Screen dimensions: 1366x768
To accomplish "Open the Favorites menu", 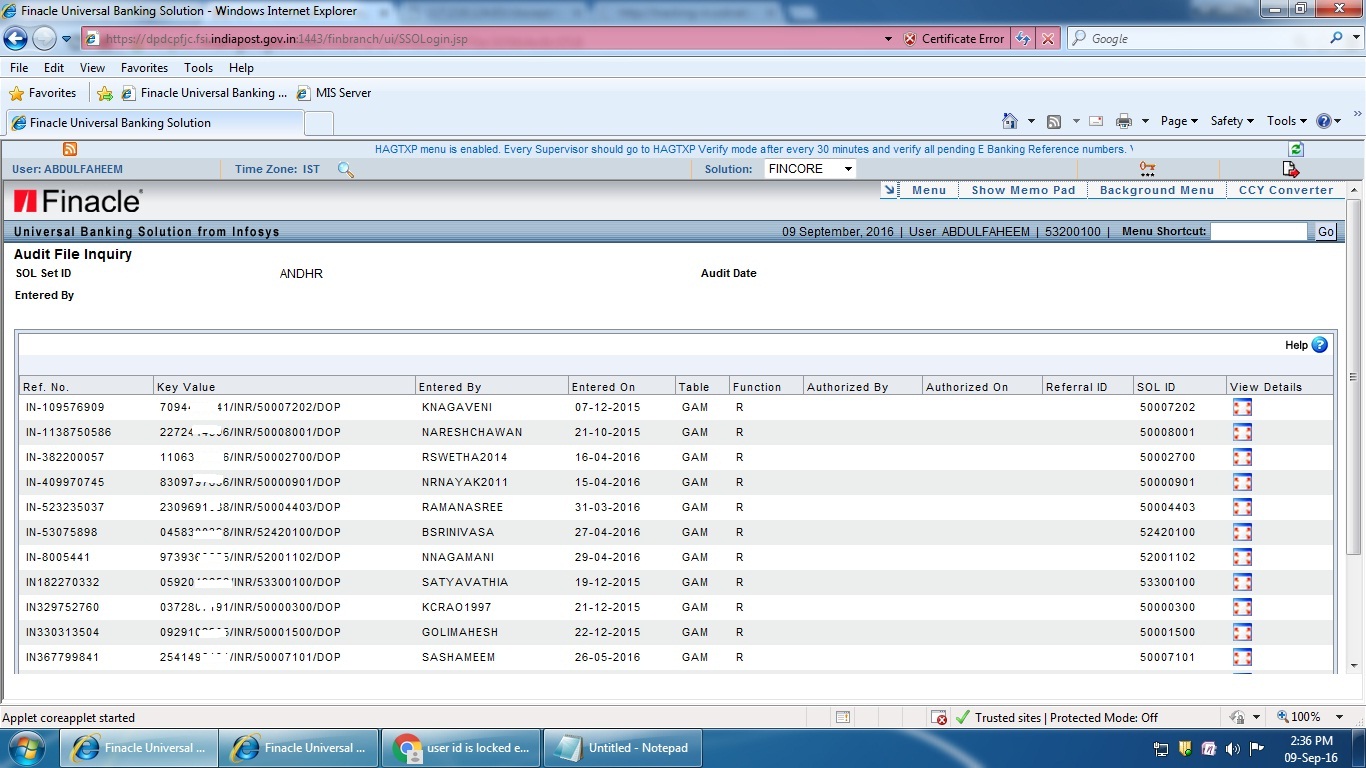I will tap(144, 67).
